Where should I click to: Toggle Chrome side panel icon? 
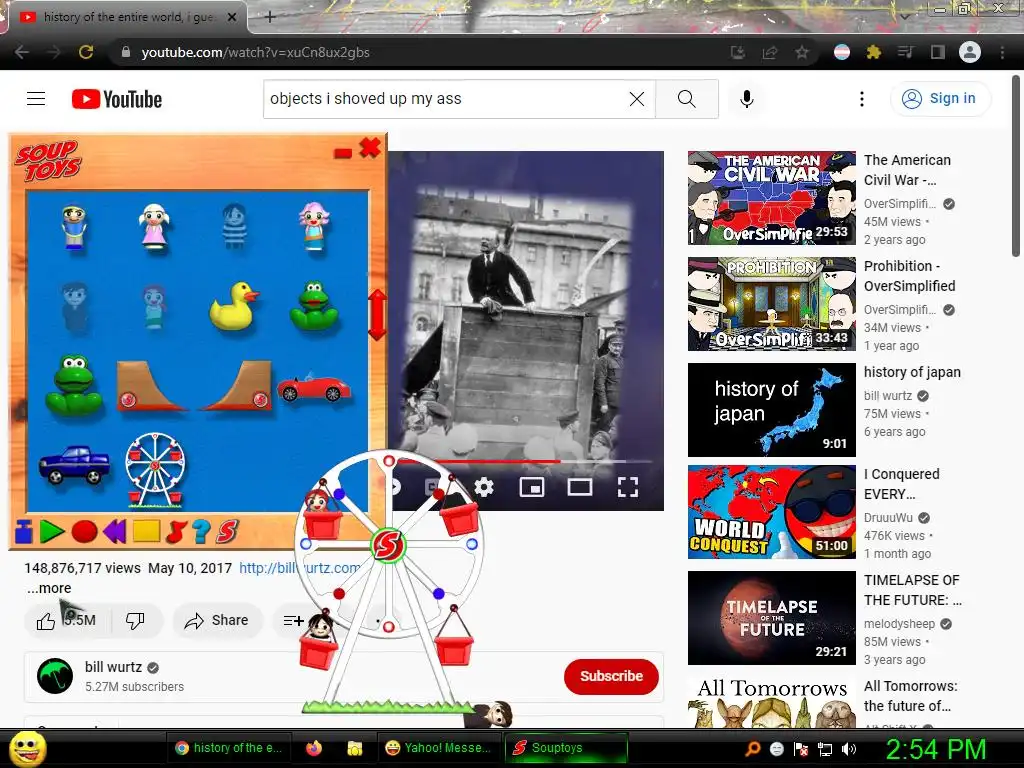click(x=938, y=52)
